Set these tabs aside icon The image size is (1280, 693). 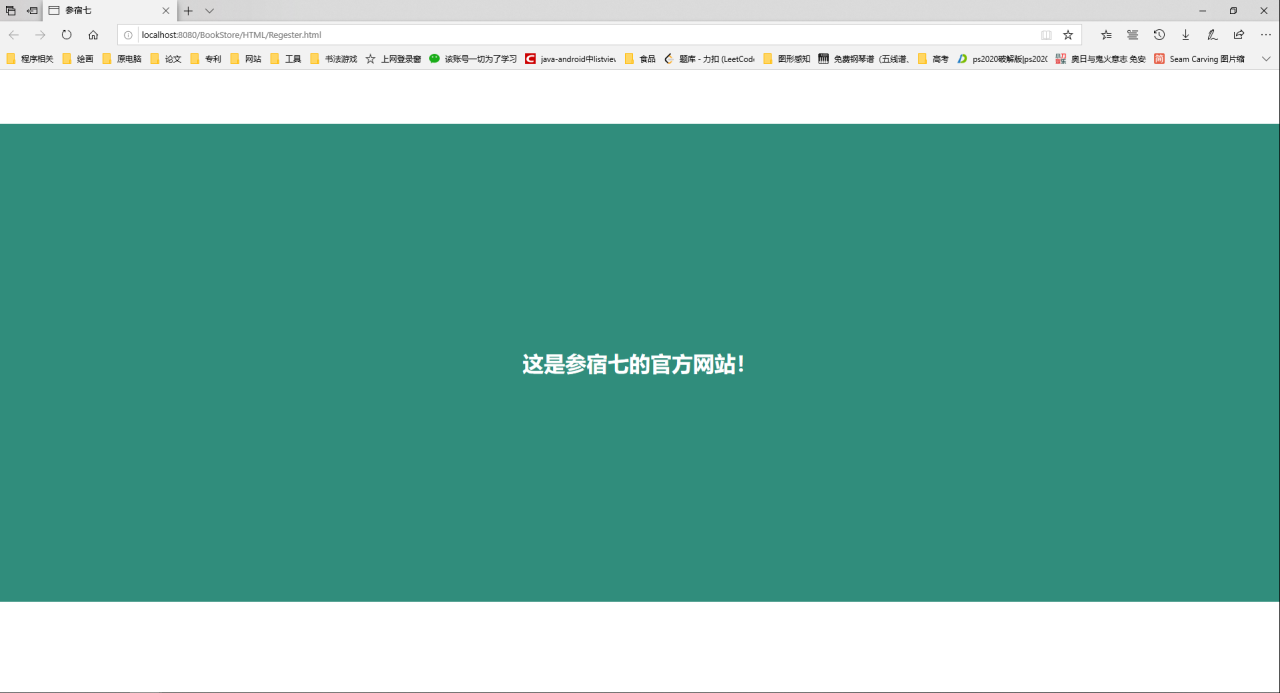32,10
